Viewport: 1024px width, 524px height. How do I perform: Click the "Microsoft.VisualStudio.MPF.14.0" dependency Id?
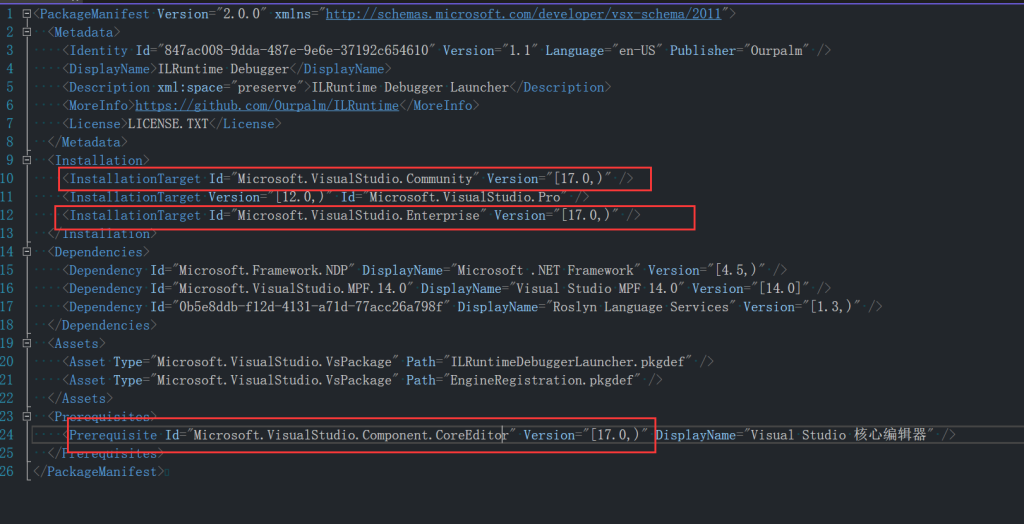[293, 288]
